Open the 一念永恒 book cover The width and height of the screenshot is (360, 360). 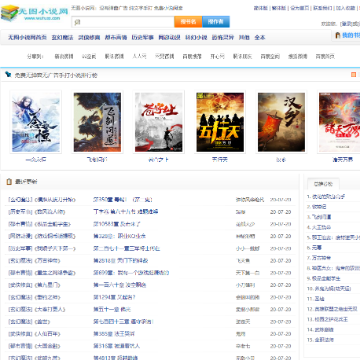tap(36, 122)
